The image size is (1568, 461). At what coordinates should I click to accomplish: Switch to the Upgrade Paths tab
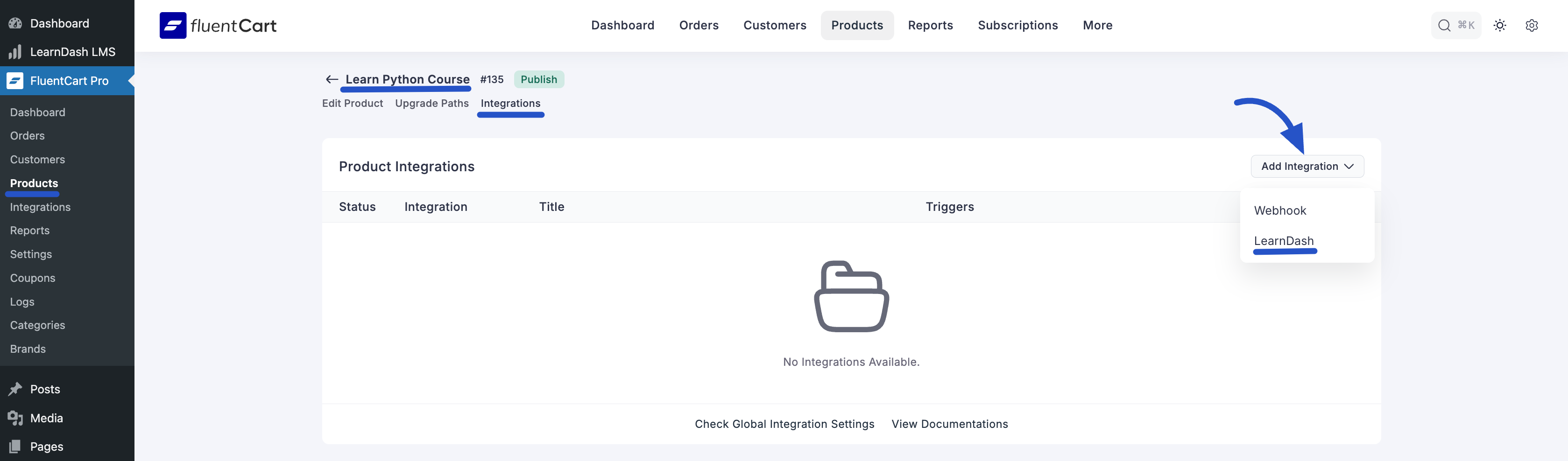click(x=431, y=104)
